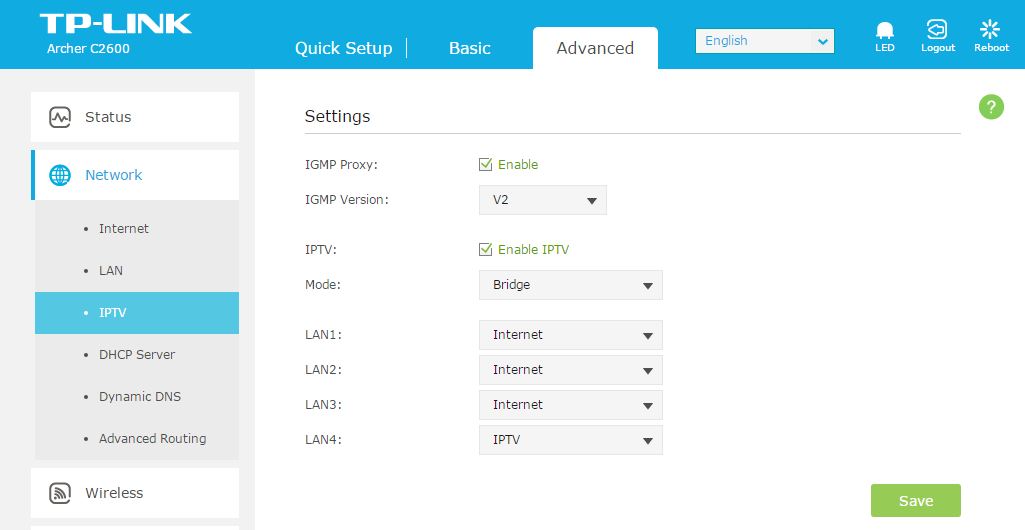
Task: Select Advanced Routing in sidebar
Action: tap(152, 439)
